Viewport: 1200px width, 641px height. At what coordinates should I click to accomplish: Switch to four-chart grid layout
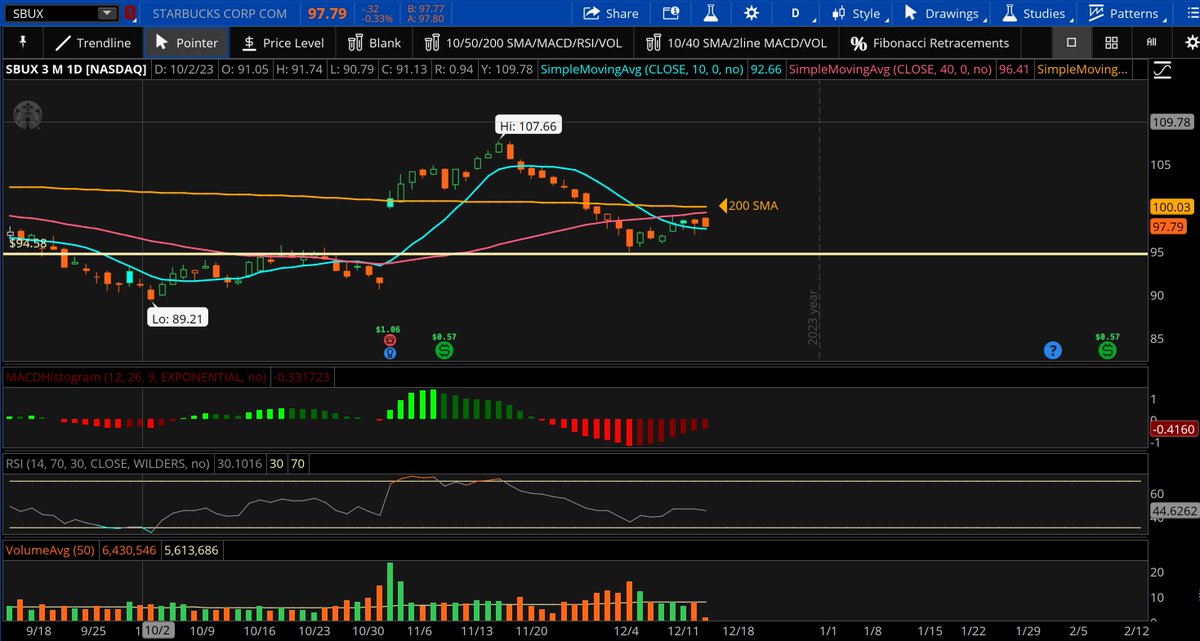pyautogui.click(x=1110, y=43)
